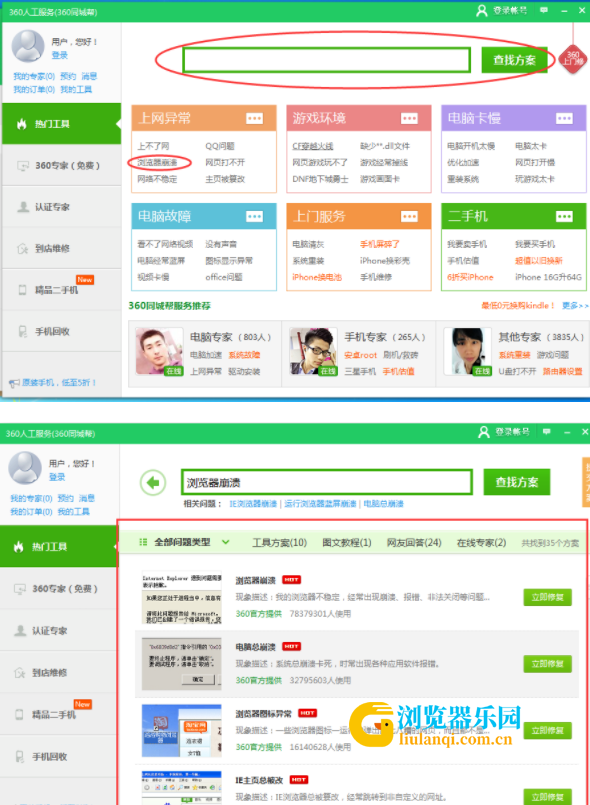The height and width of the screenshot is (805, 590).
Task: Expand more options on 电脑卡慢 tile
Action: tap(564, 119)
